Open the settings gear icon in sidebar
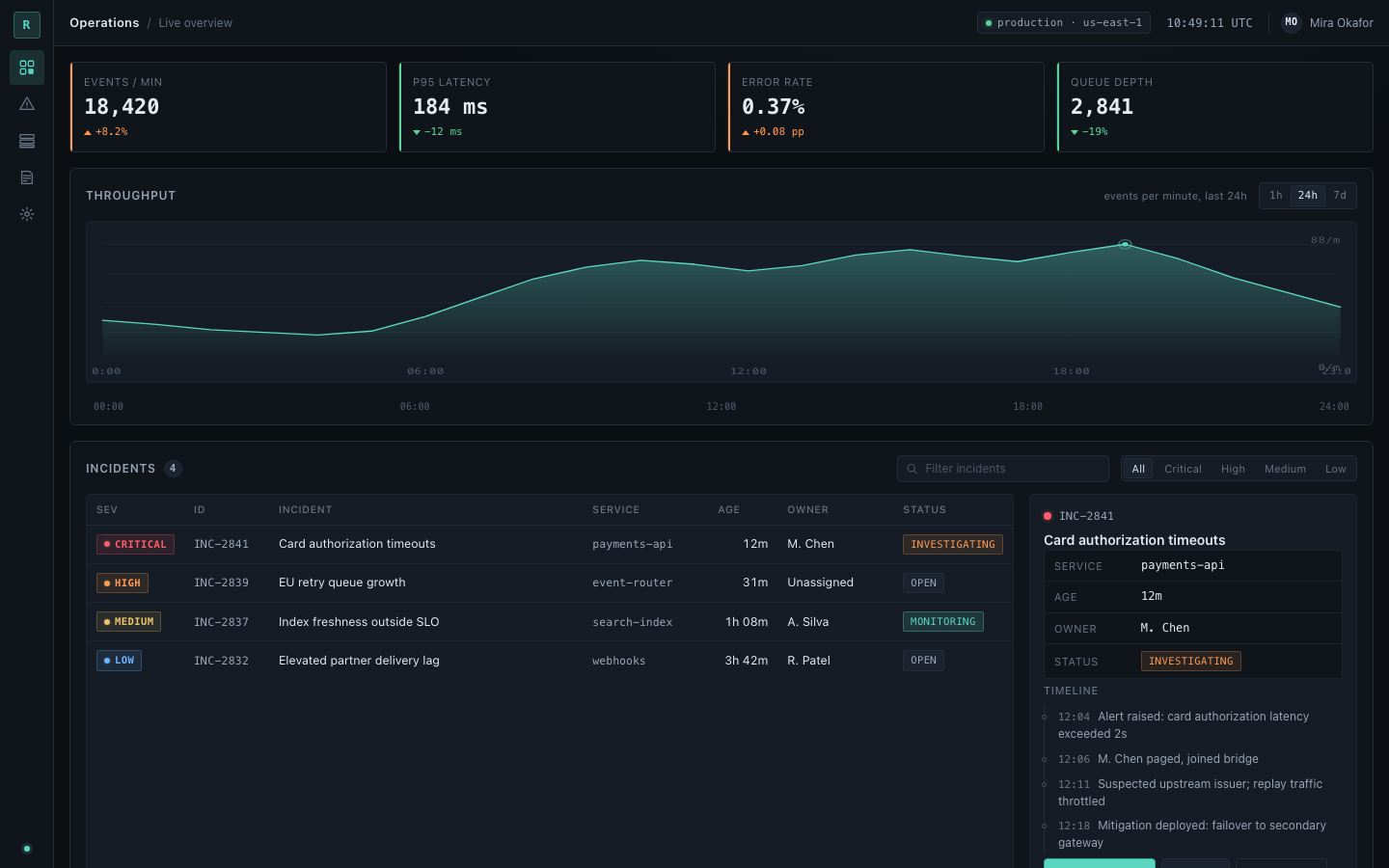The image size is (1389, 868). pos(27,214)
